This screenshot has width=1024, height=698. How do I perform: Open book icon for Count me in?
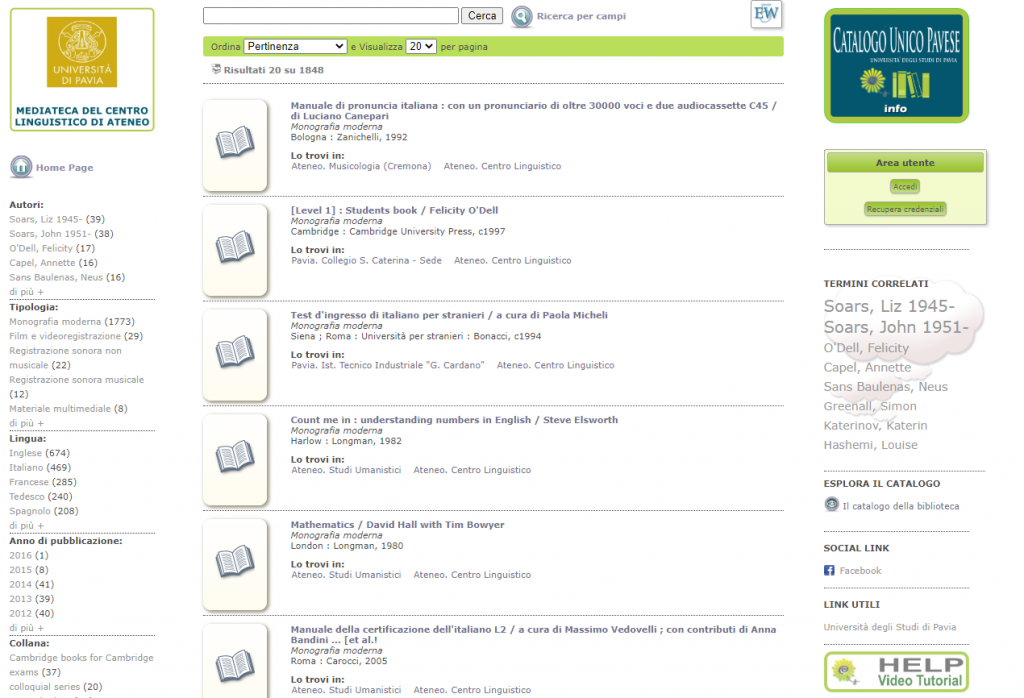(235, 458)
